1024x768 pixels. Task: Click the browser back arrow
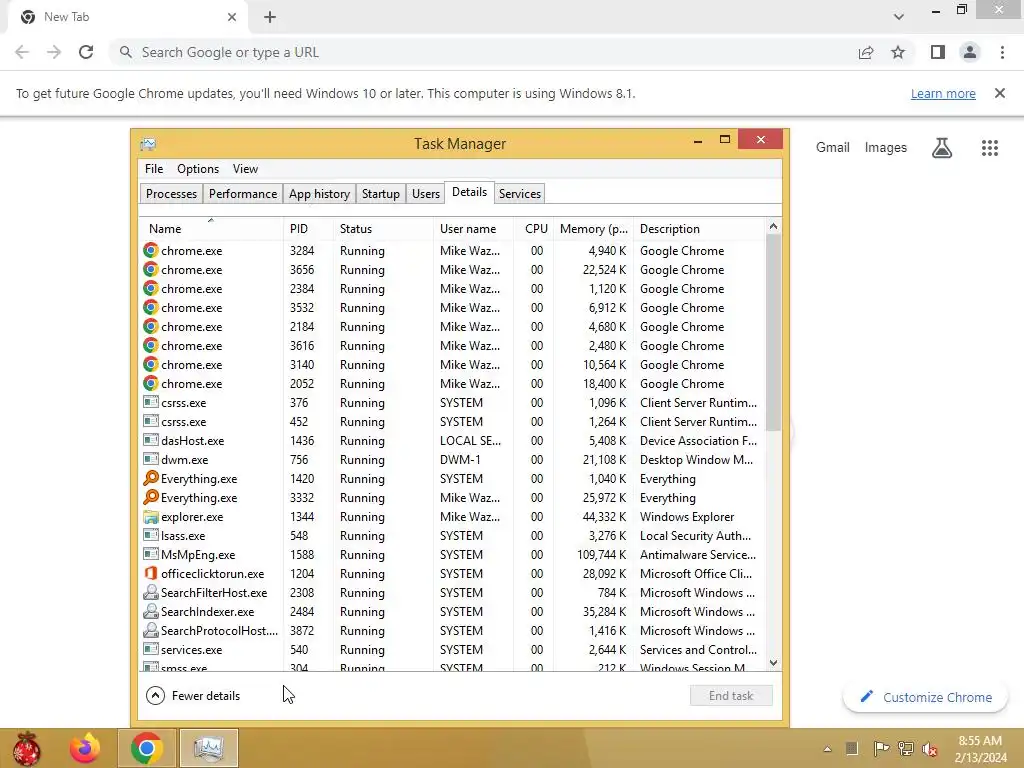point(22,52)
